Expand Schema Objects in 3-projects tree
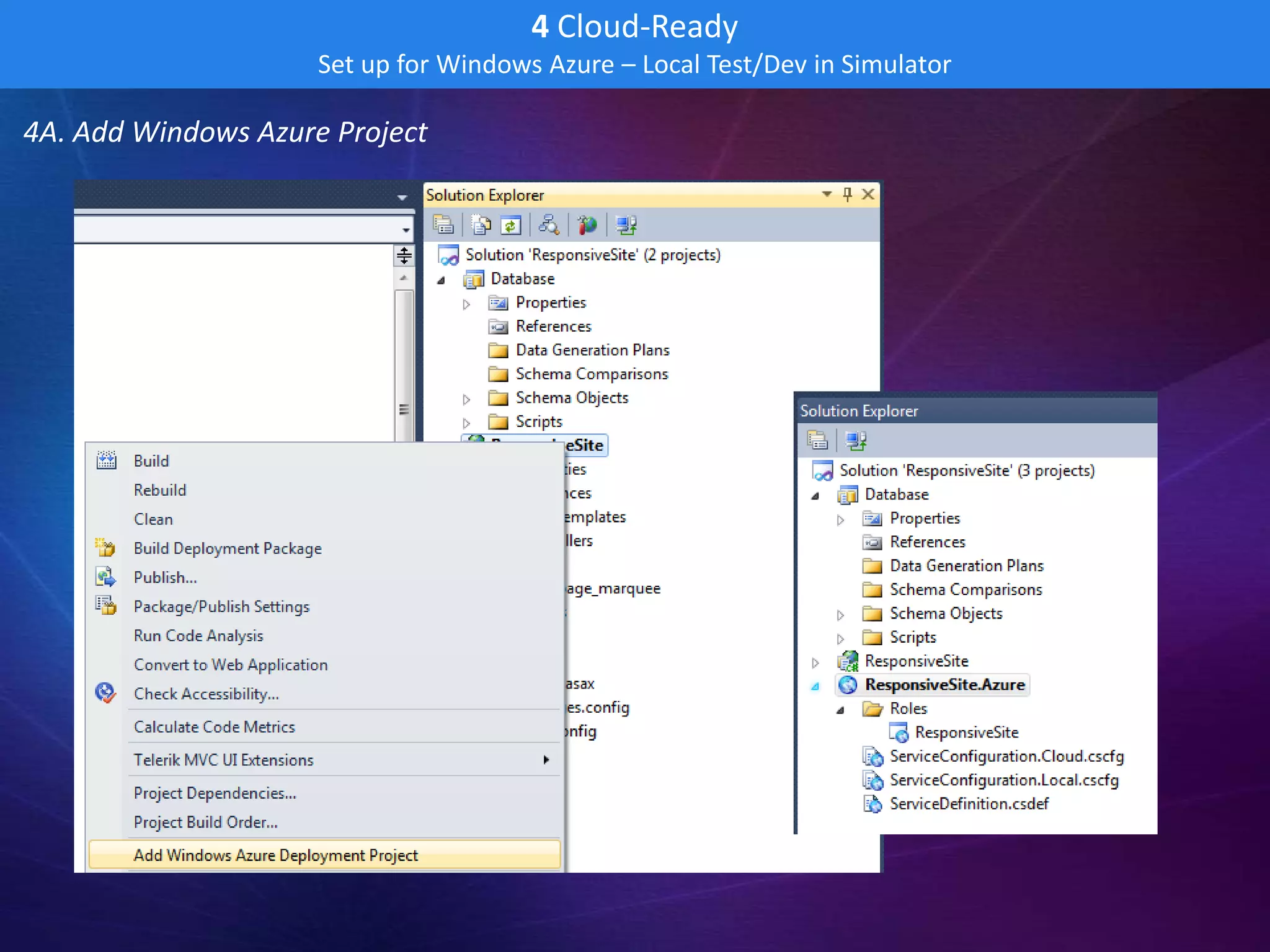Viewport: 1270px width, 952px height. point(840,615)
